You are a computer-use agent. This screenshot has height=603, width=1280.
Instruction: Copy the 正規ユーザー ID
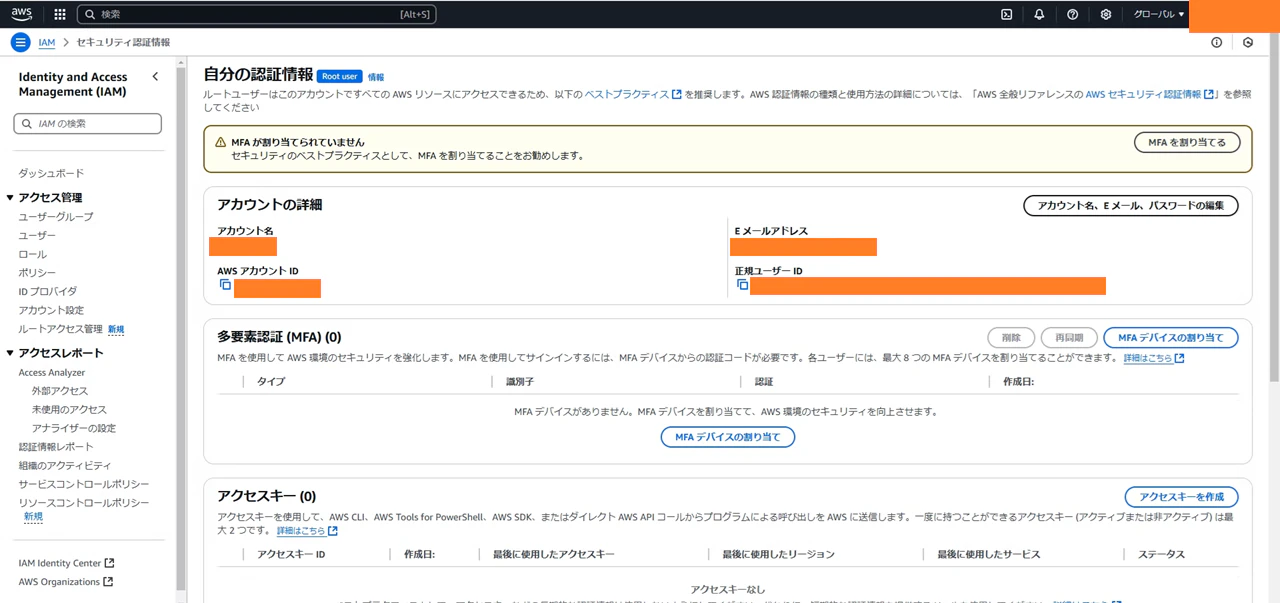742,285
